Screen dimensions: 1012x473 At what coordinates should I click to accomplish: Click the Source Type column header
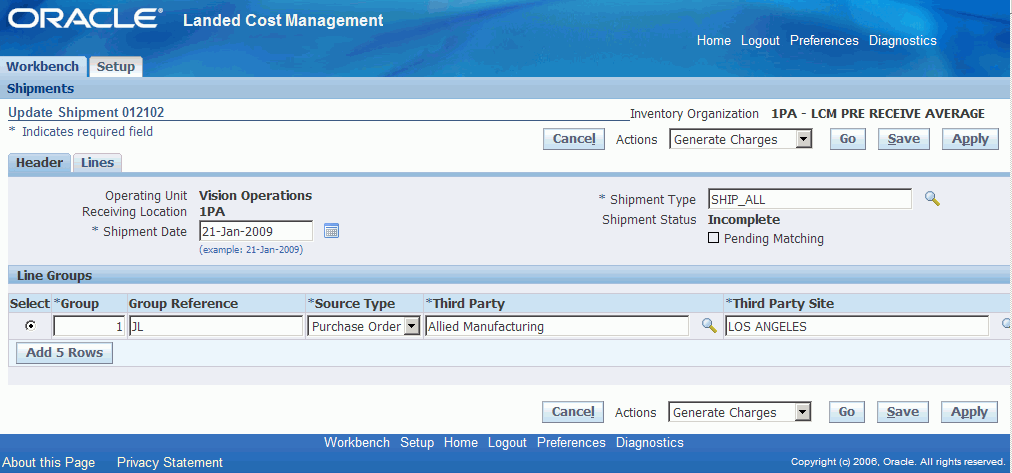click(x=352, y=303)
